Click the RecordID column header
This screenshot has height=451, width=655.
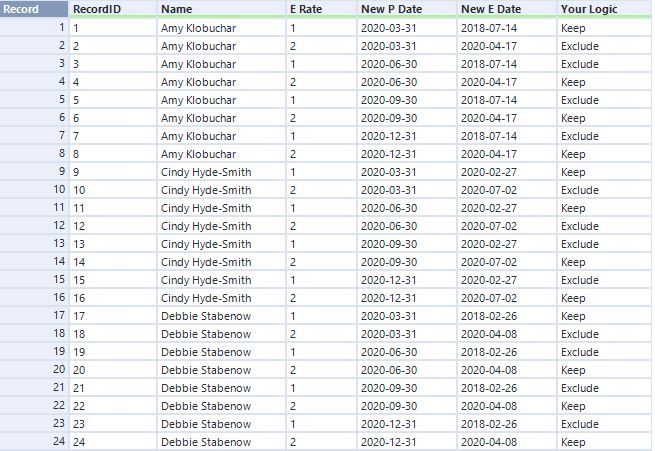[113, 9]
